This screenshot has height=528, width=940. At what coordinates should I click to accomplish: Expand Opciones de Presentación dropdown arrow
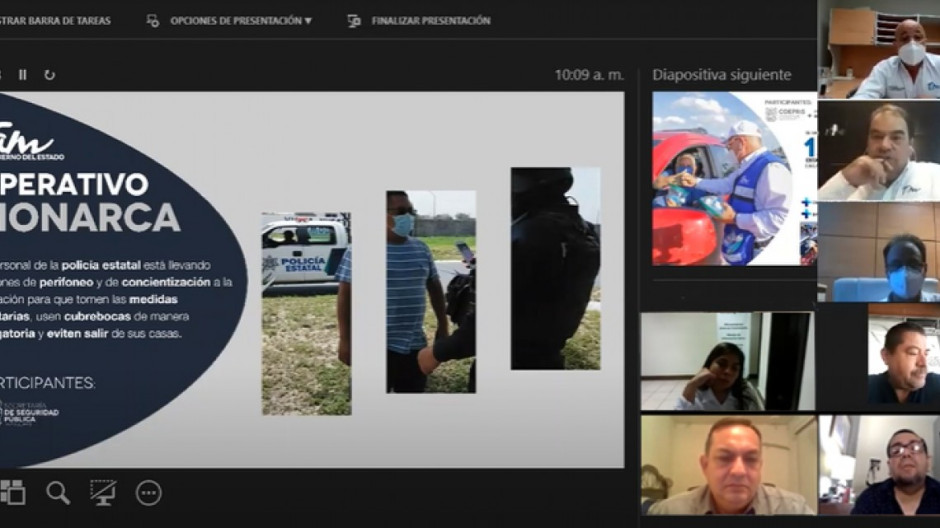[x=308, y=21]
